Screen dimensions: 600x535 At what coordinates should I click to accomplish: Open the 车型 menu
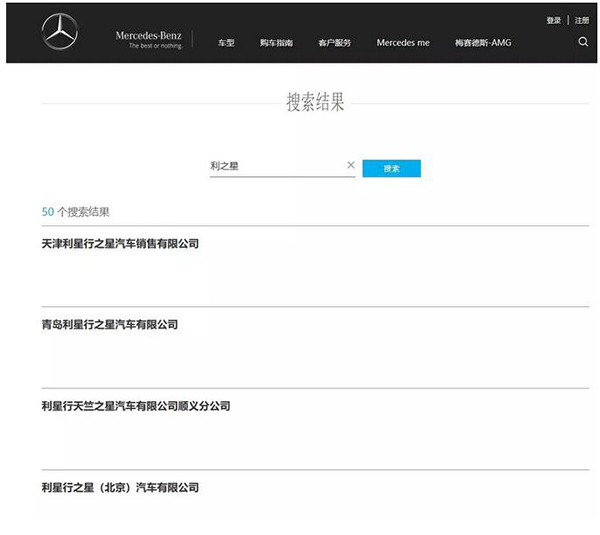pyautogui.click(x=225, y=43)
